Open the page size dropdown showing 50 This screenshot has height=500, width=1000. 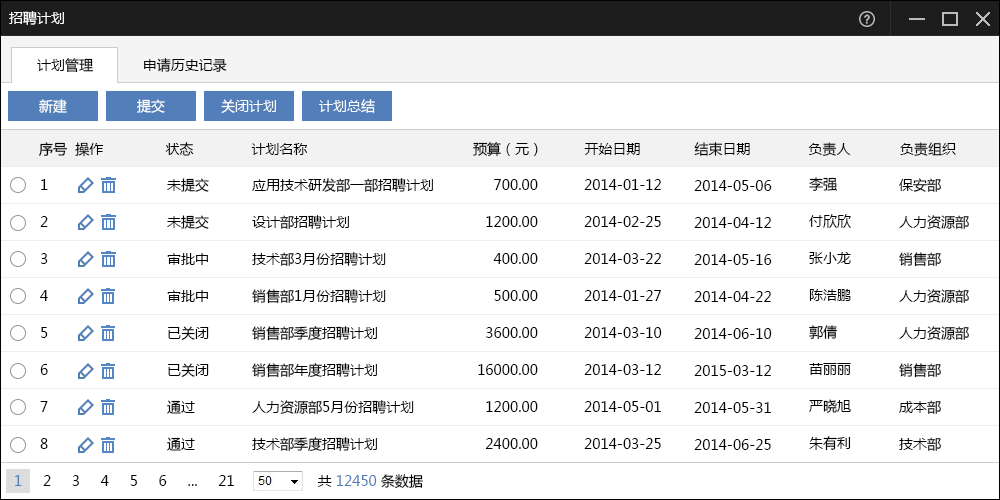(x=278, y=481)
